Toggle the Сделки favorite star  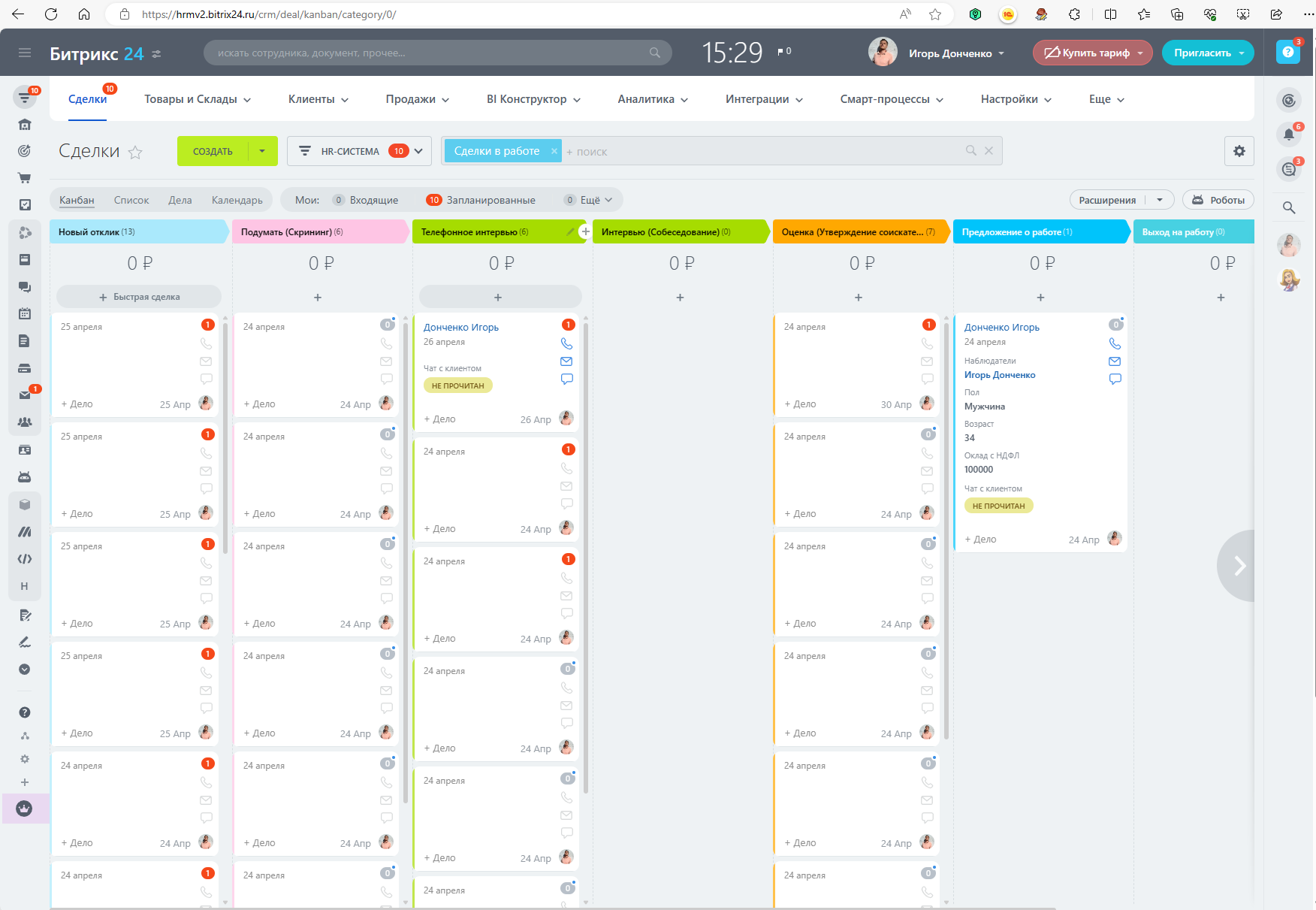[135, 153]
